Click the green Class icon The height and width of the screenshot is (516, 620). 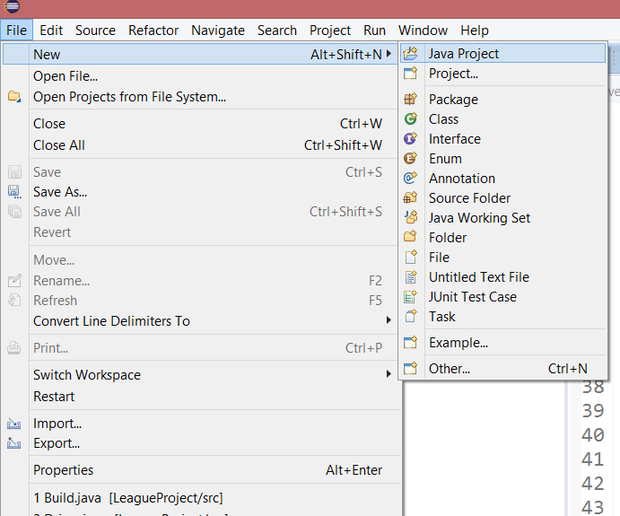coord(410,119)
